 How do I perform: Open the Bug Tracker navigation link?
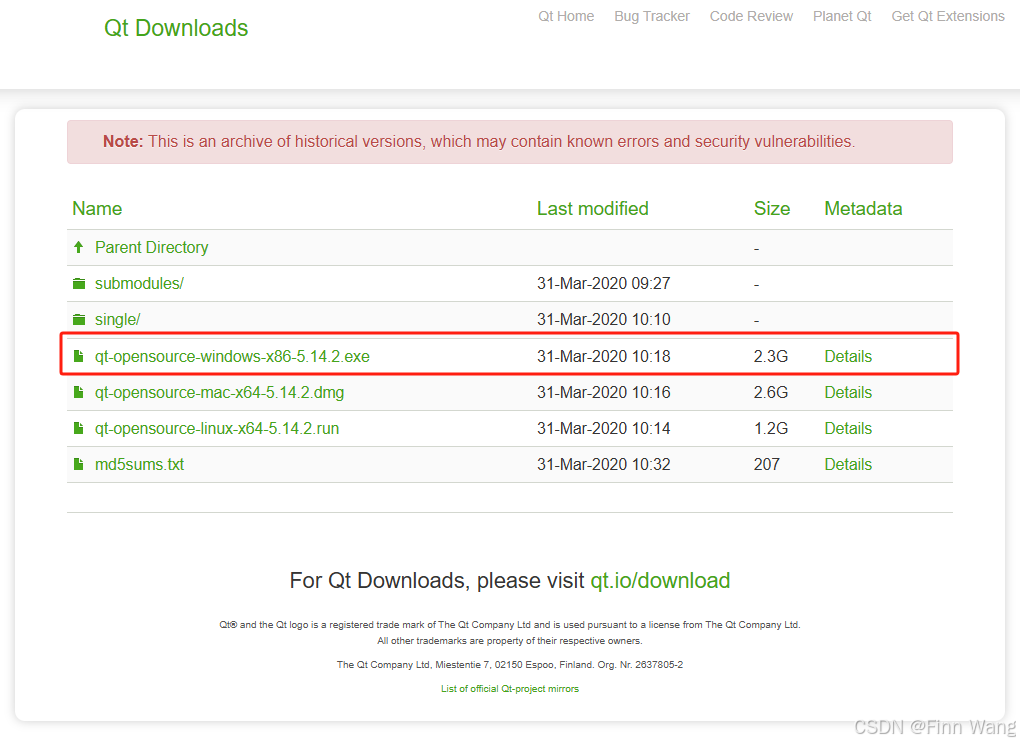point(652,16)
